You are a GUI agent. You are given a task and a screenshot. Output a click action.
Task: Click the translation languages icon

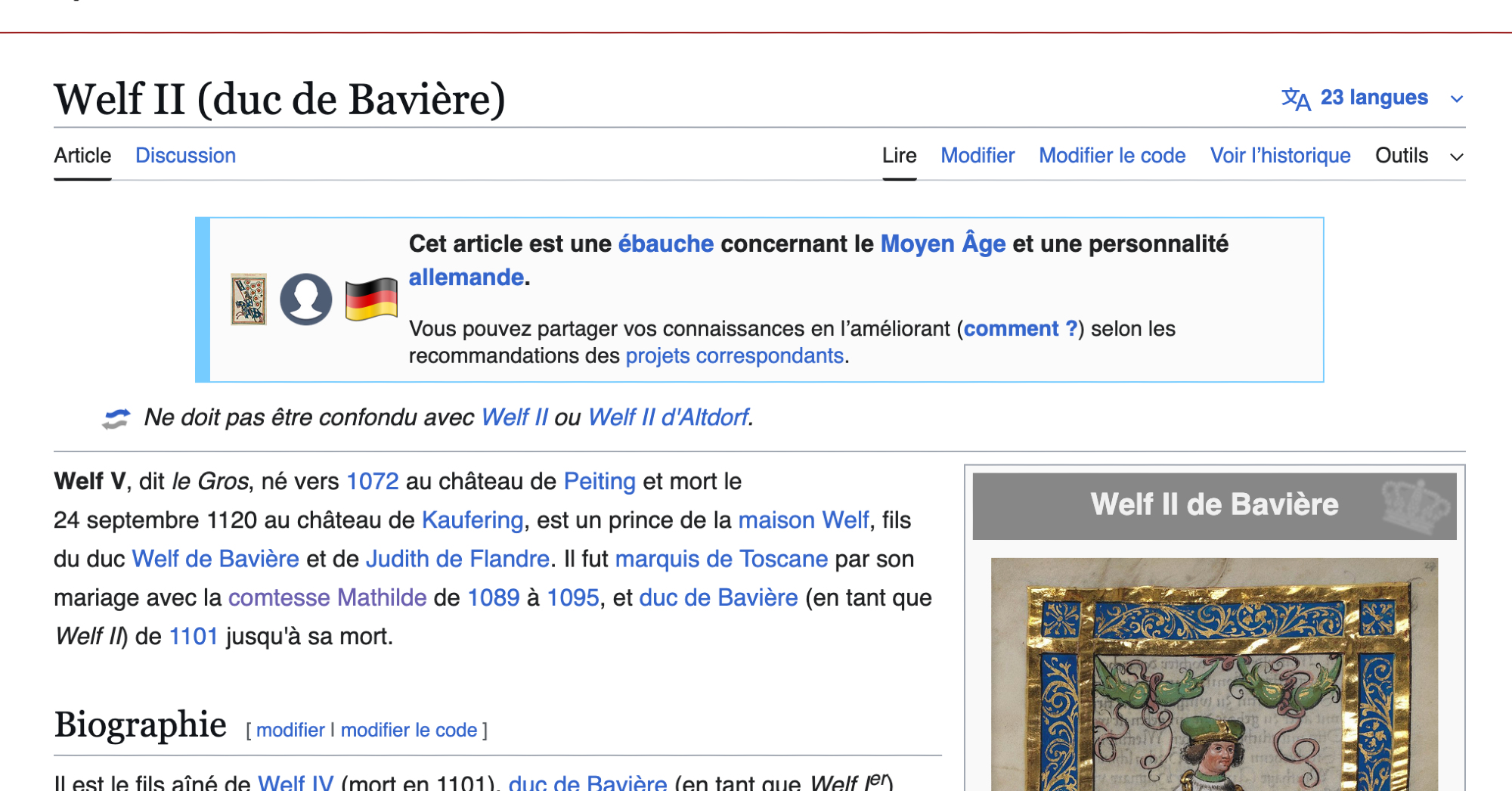click(x=1296, y=98)
